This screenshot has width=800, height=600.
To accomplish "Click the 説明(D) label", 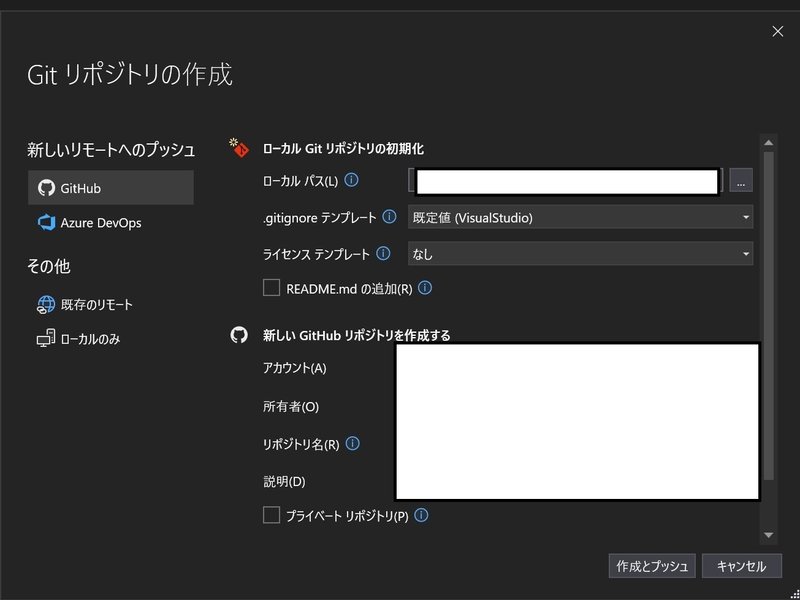I will point(284,482).
